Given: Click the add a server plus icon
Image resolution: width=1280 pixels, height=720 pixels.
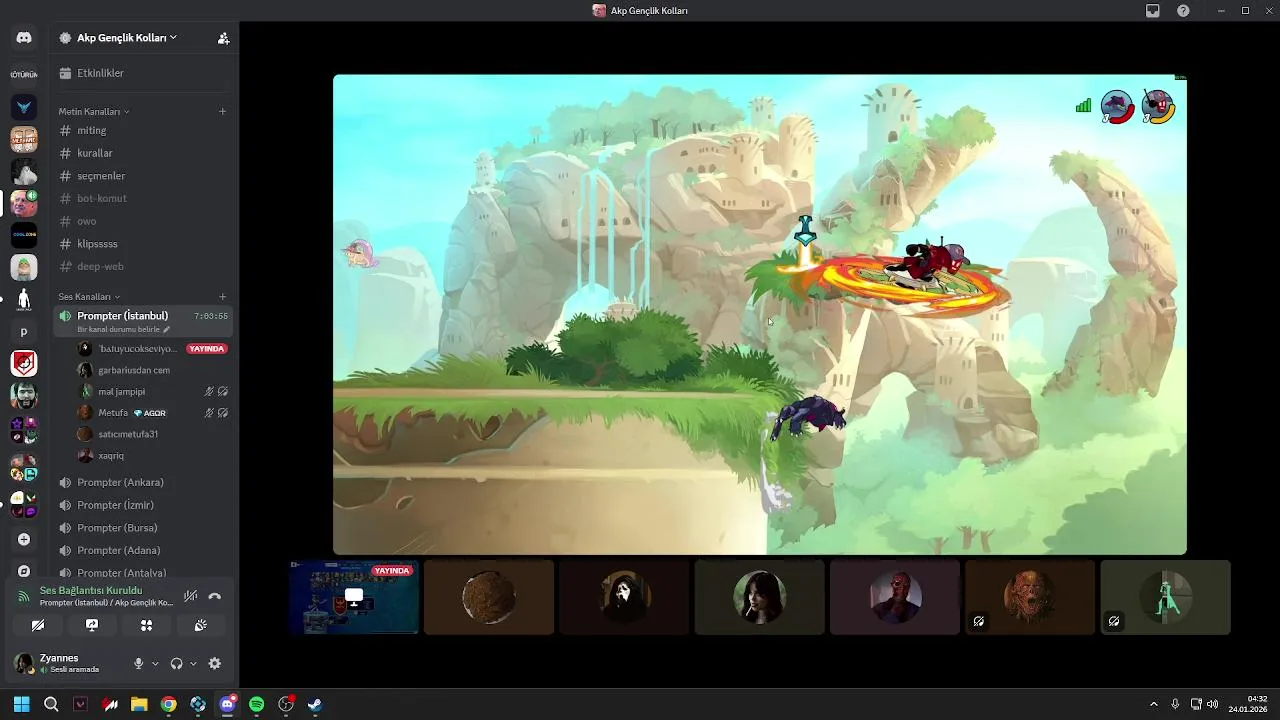Looking at the screenshot, I should (24, 539).
